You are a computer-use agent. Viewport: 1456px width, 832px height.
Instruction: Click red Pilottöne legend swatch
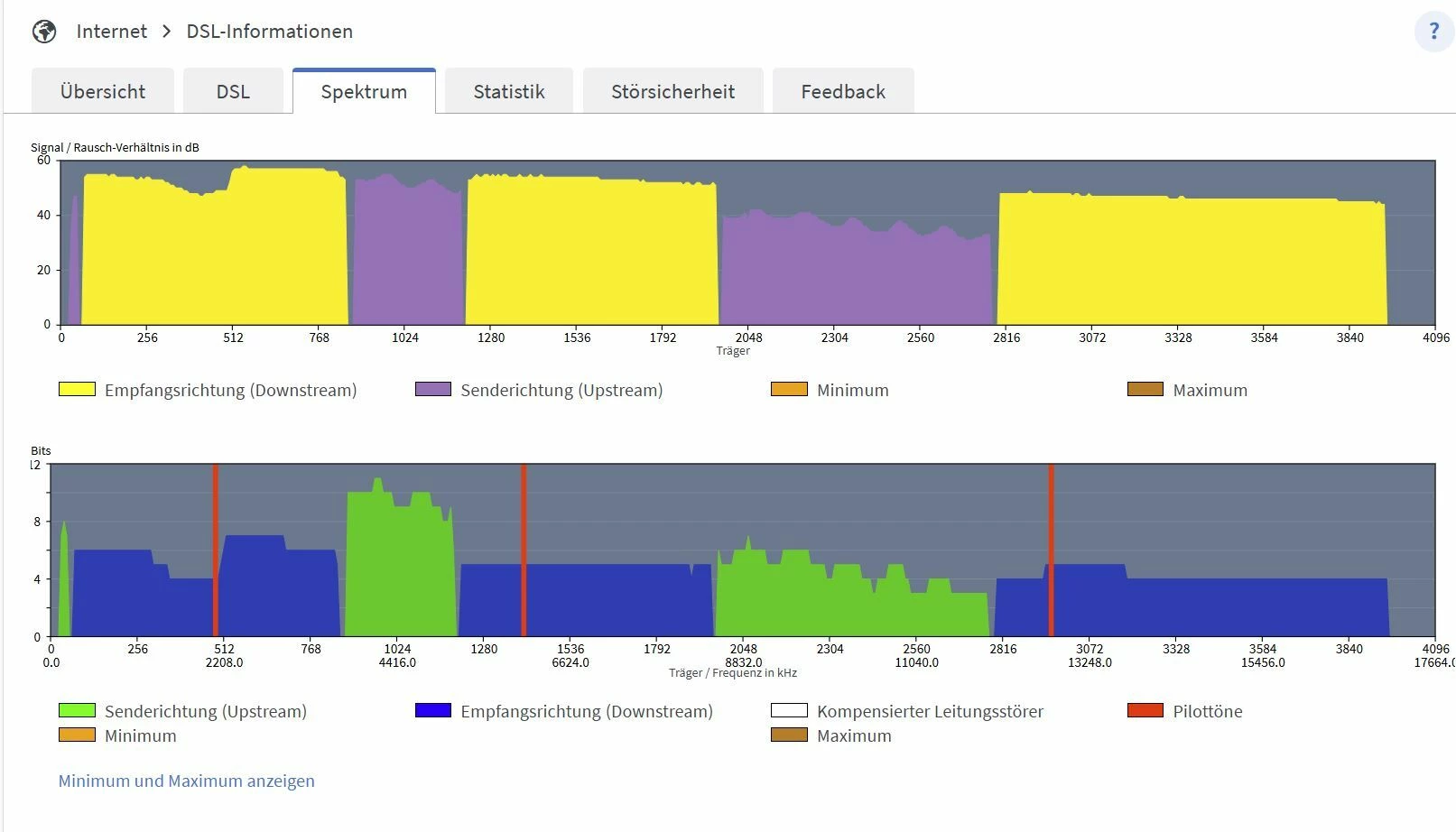pyautogui.click(x=1145, y=710)
